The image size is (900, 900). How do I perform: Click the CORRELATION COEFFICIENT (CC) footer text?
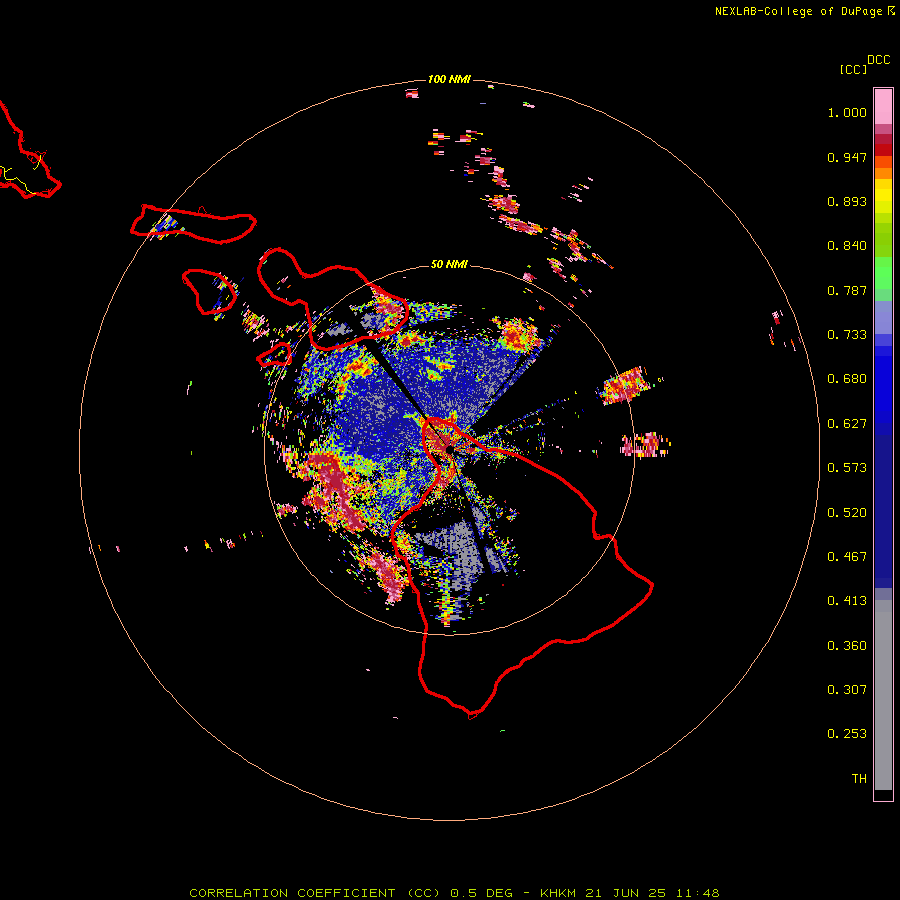(316, 893)
